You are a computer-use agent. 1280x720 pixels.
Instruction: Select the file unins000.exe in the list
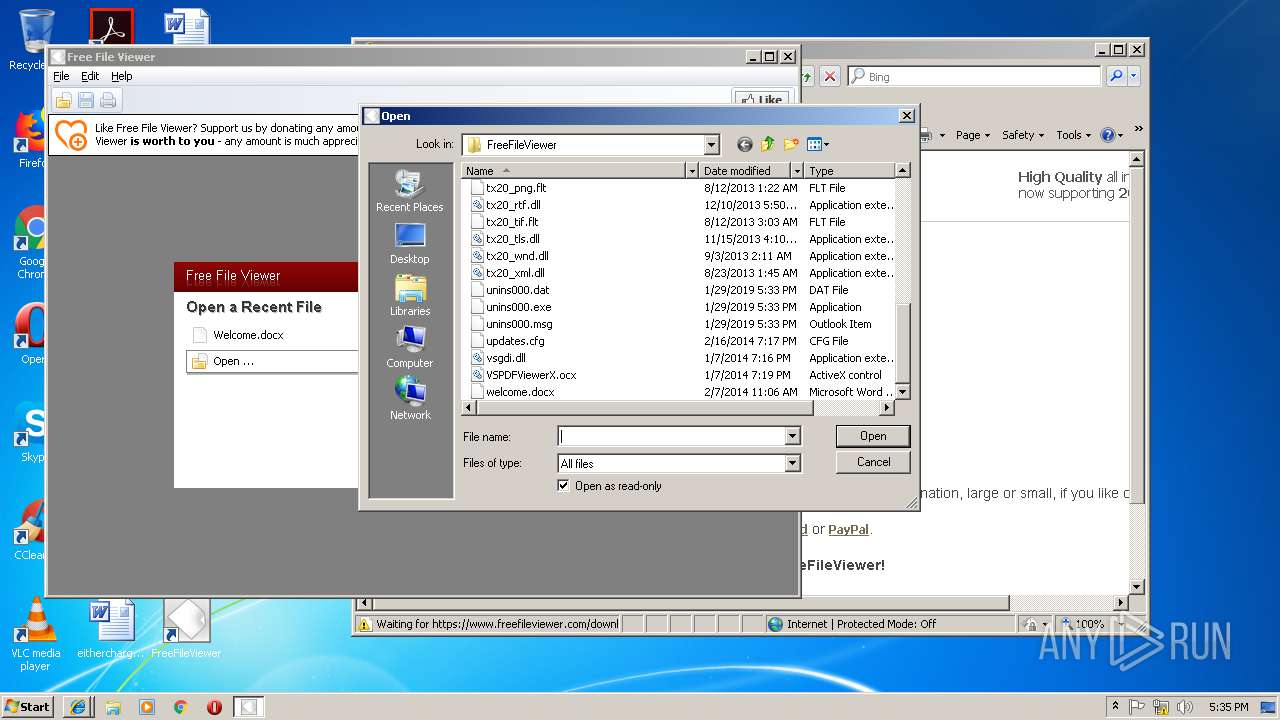pyautogui.click(x=518, y=307)
